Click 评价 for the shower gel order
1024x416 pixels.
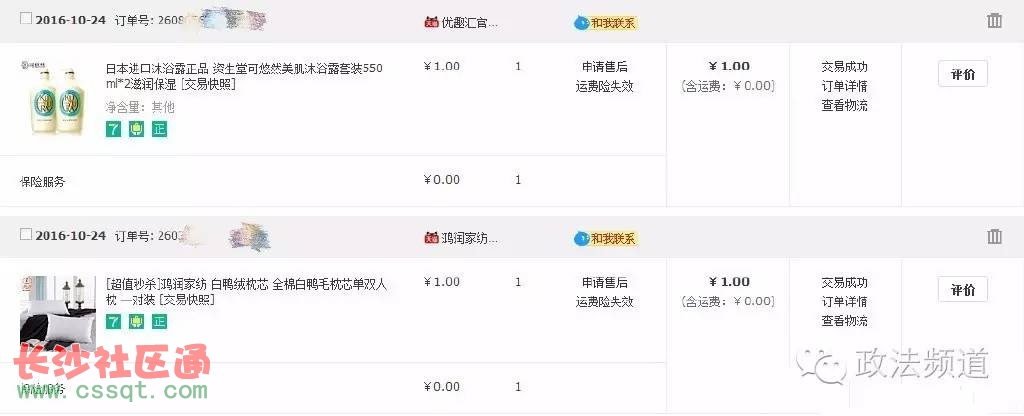[963, 74]
